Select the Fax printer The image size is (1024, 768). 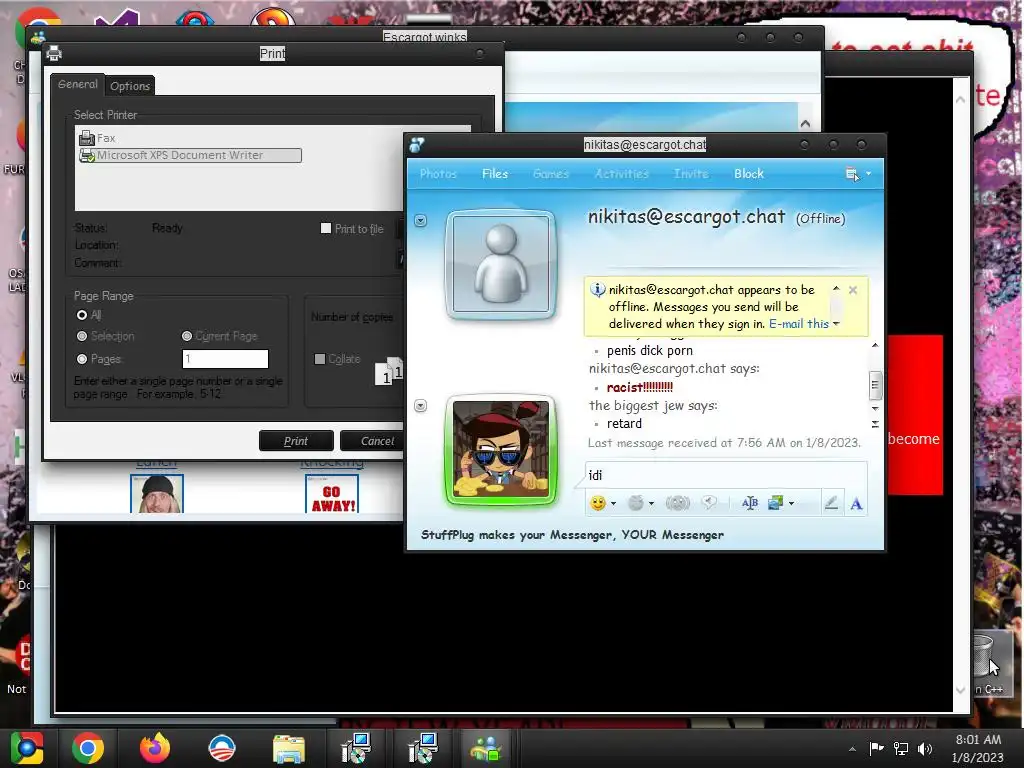[97, 138]
